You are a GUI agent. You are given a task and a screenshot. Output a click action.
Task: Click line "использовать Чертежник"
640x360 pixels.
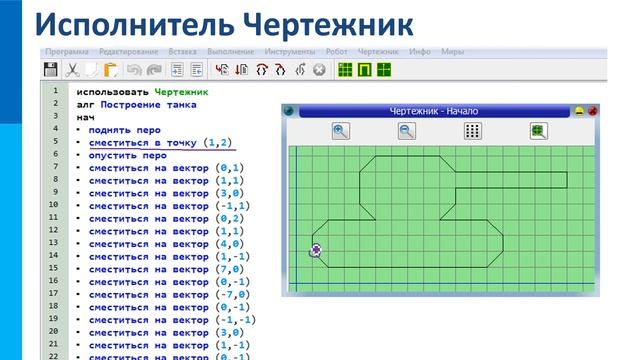[x=142, y=92]
